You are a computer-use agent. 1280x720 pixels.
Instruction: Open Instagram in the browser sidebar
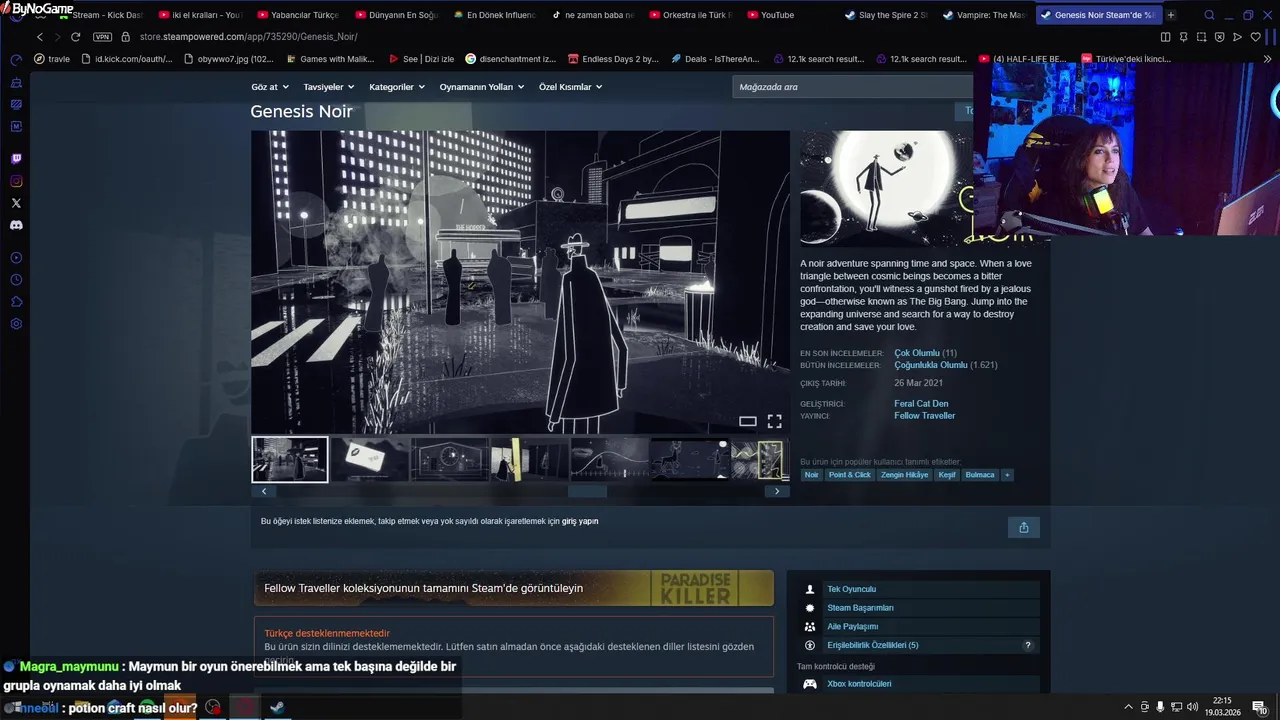tap(16, 181)
